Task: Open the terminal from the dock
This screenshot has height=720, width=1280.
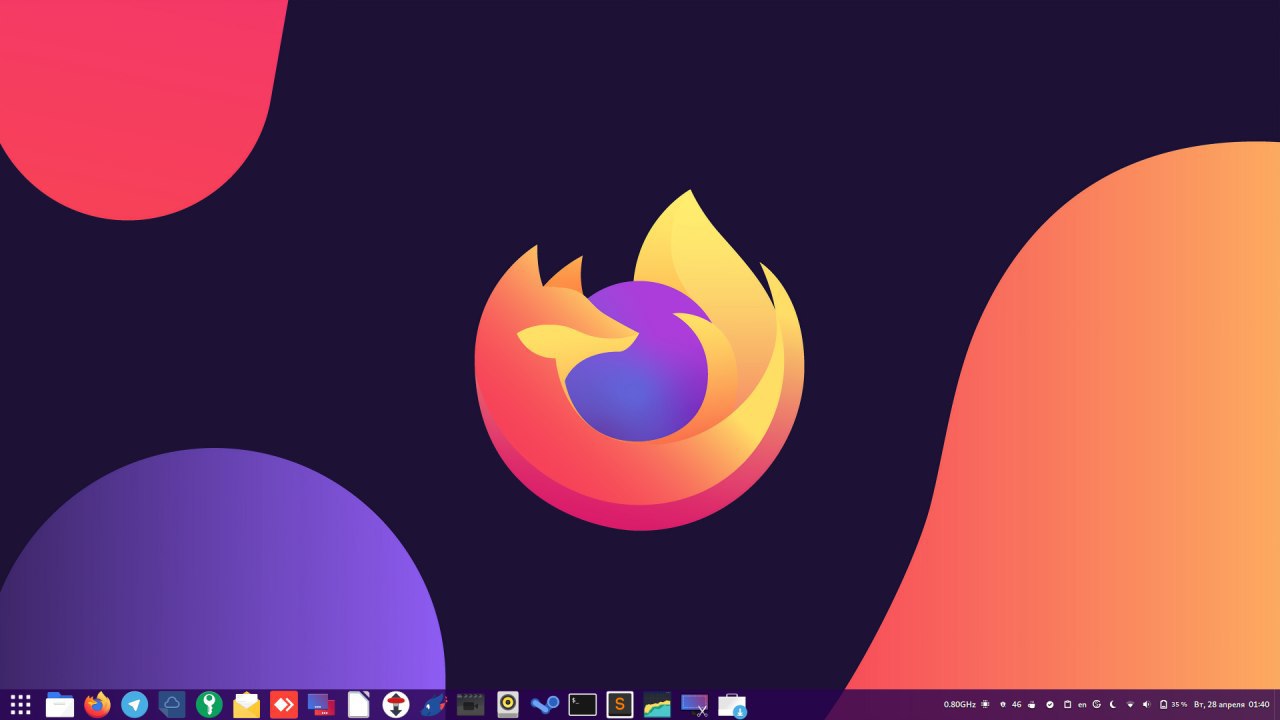Action: tap(583, 704)
